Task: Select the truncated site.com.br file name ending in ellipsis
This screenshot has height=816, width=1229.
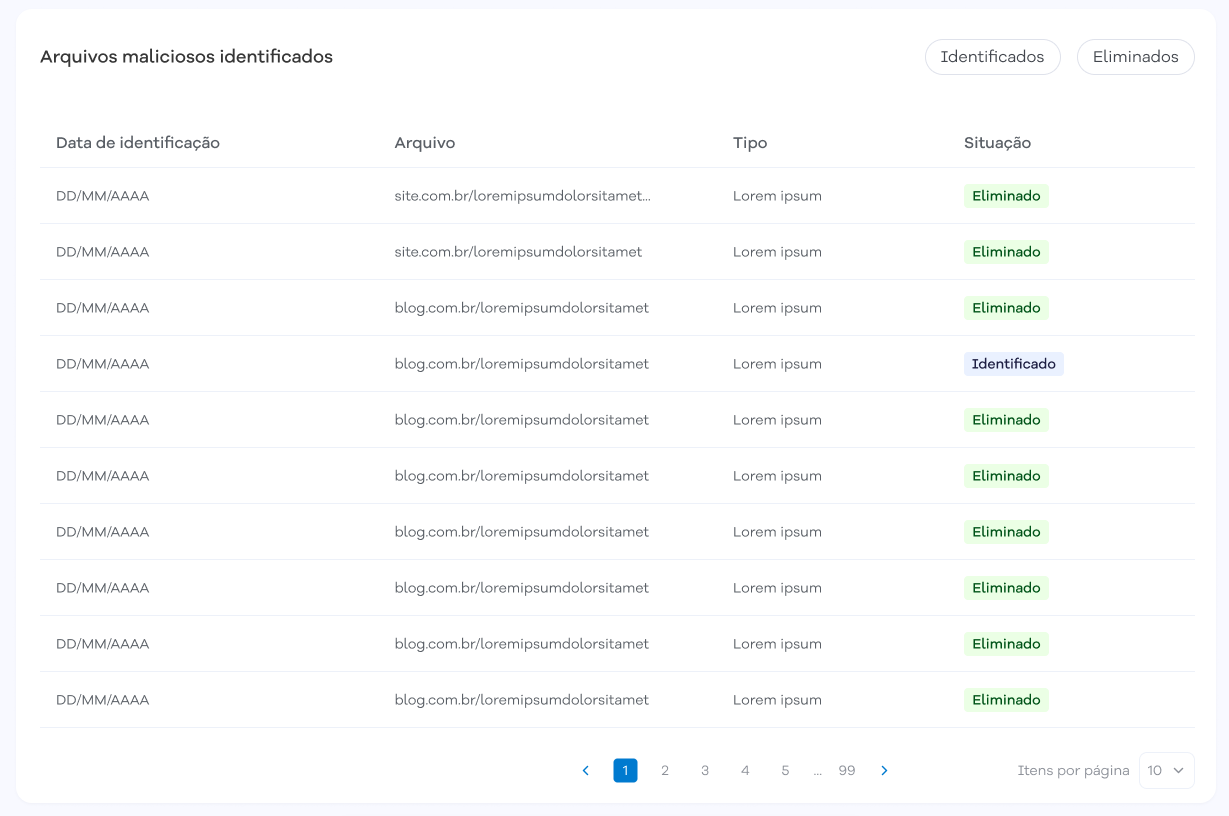Action: pos(523,196)
